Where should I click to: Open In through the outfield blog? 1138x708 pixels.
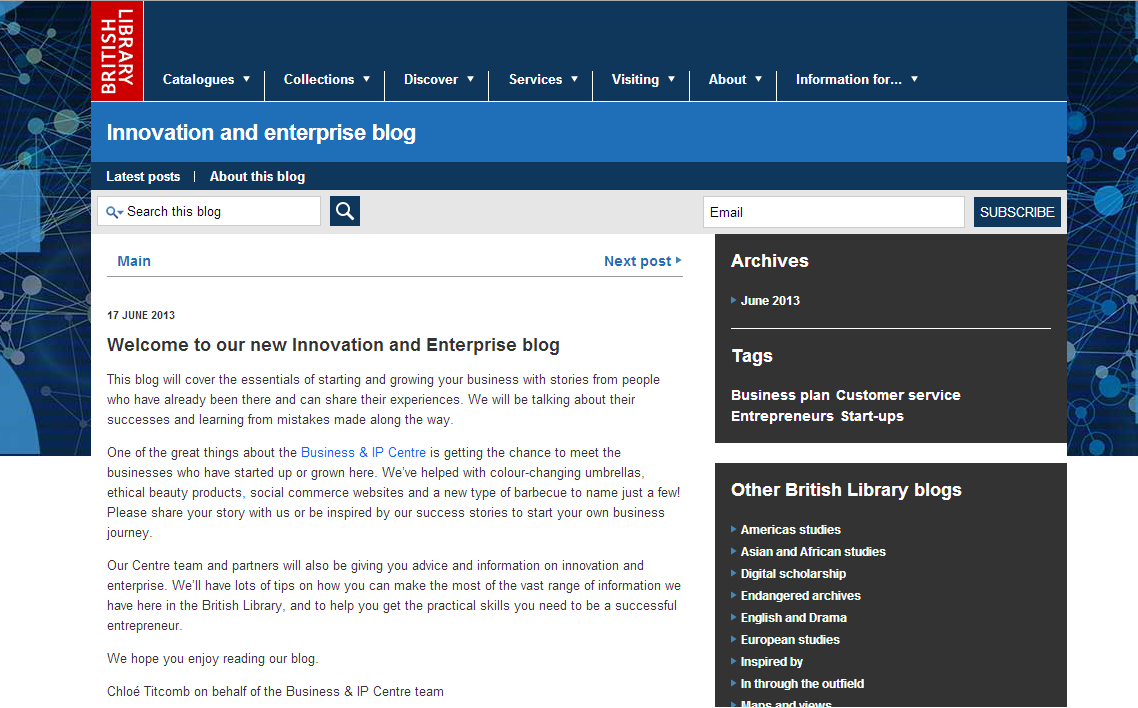(802, 683)
